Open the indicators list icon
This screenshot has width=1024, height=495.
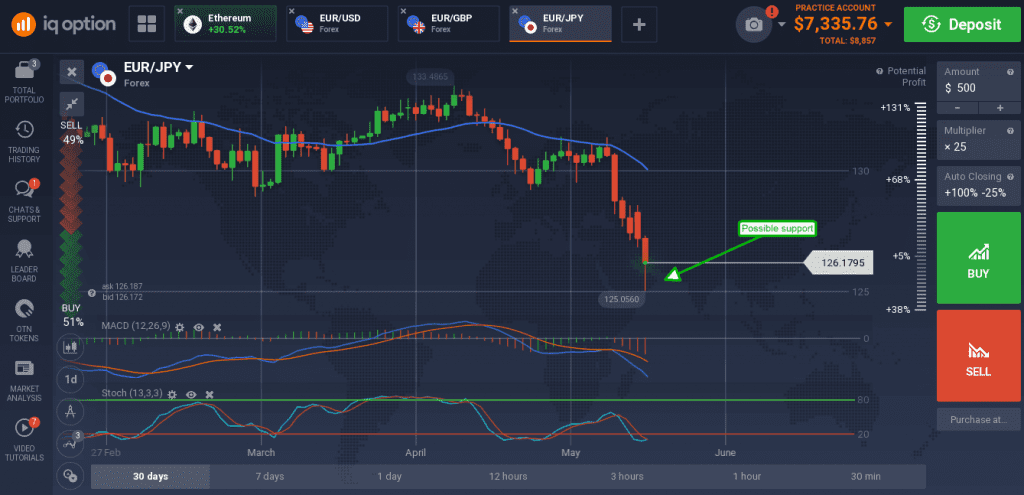pos(70,443)
